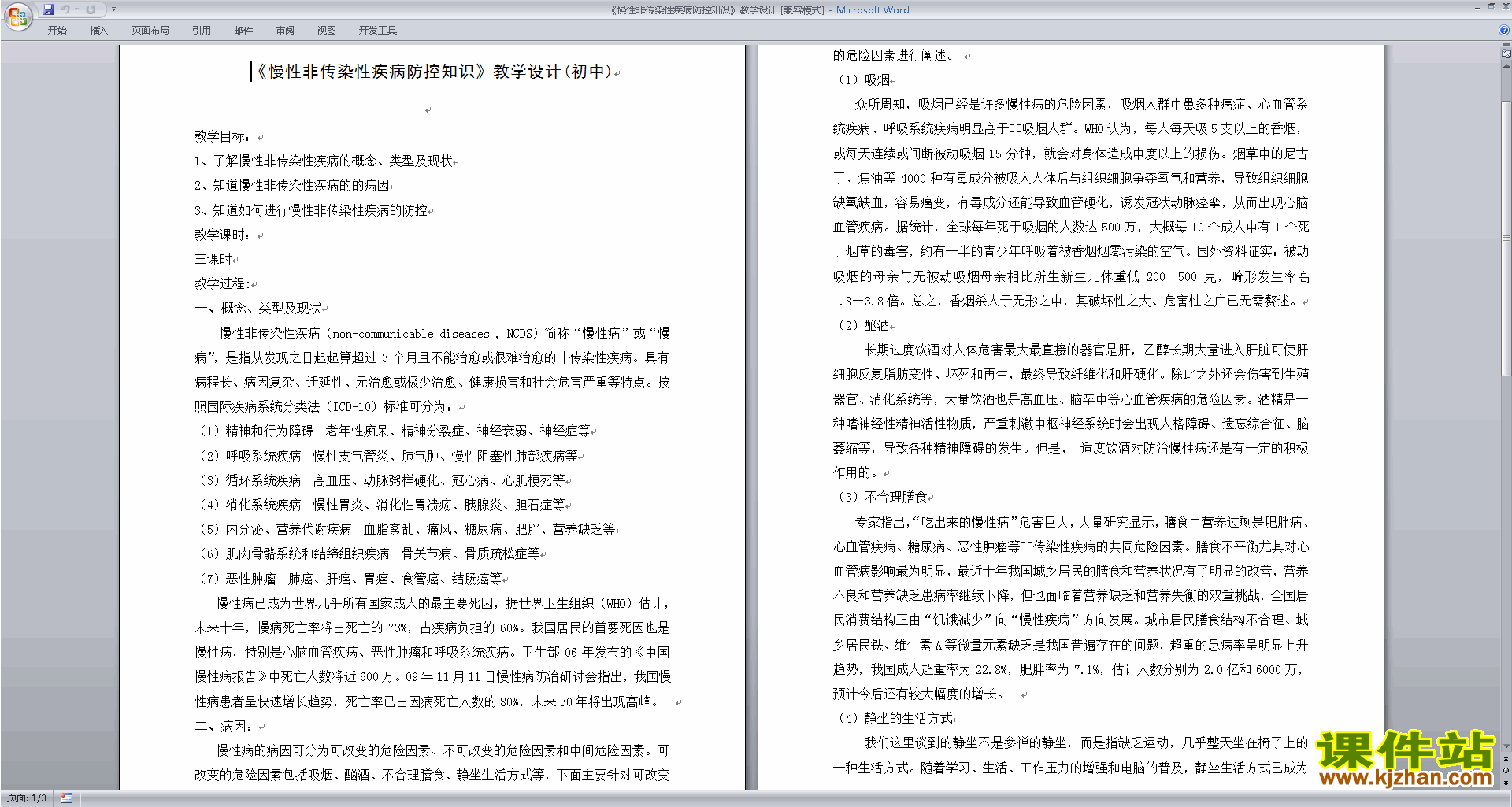This screenshot has width=1512, height=807.
Task: Open the 开始 ribbon tab
Action: (x=57, y=31)
